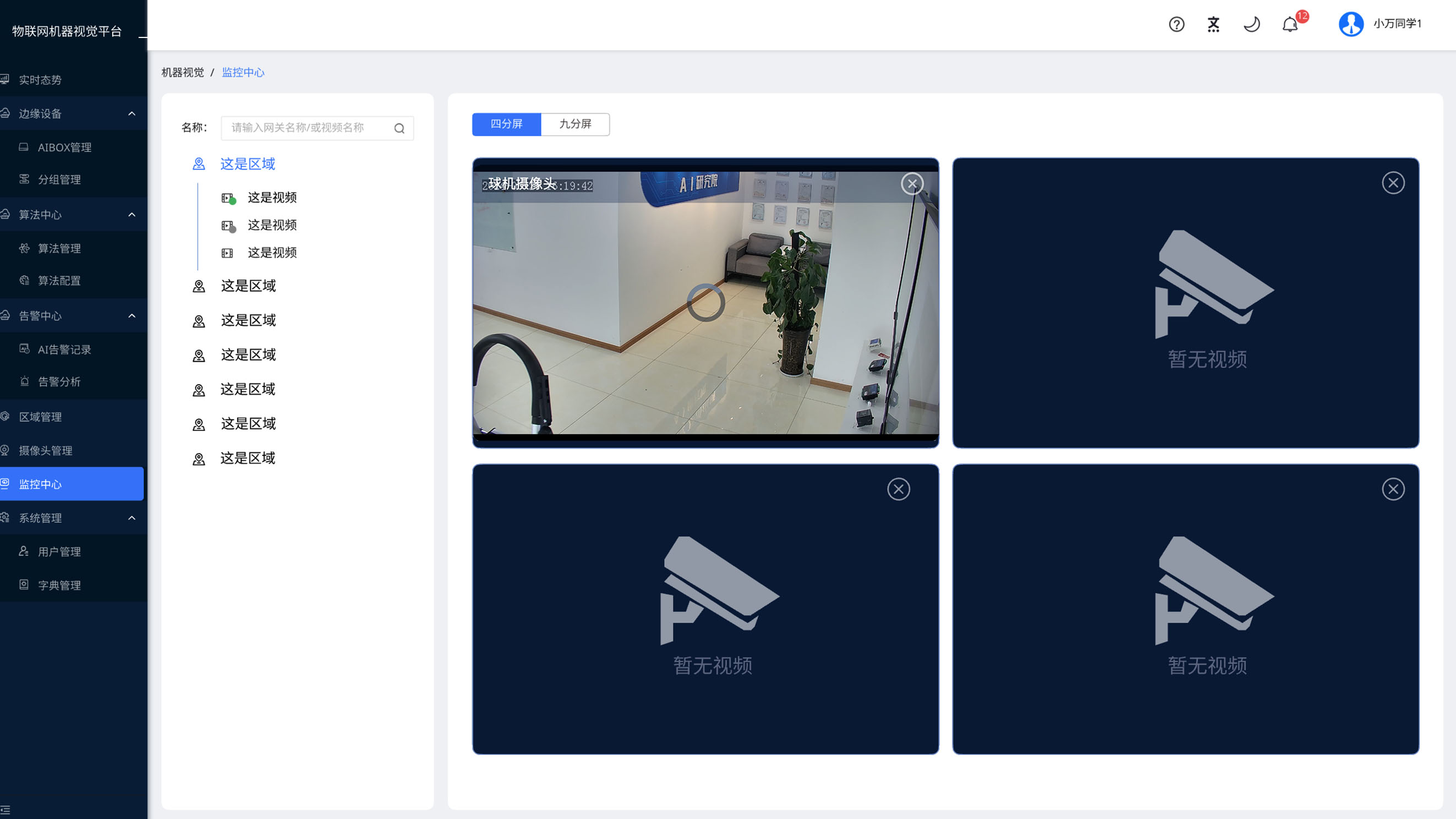1456x819 pixels.
Task: Close the bottom-left empty video pane
Action: [x=898, y=489]
